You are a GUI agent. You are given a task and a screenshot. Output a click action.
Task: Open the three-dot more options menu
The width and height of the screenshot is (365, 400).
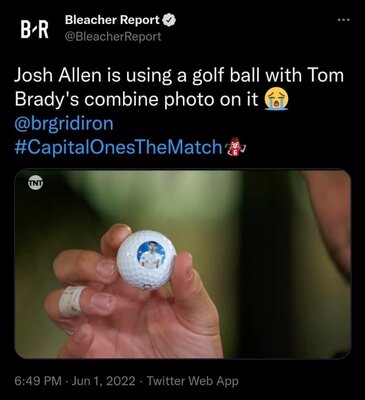343,20
